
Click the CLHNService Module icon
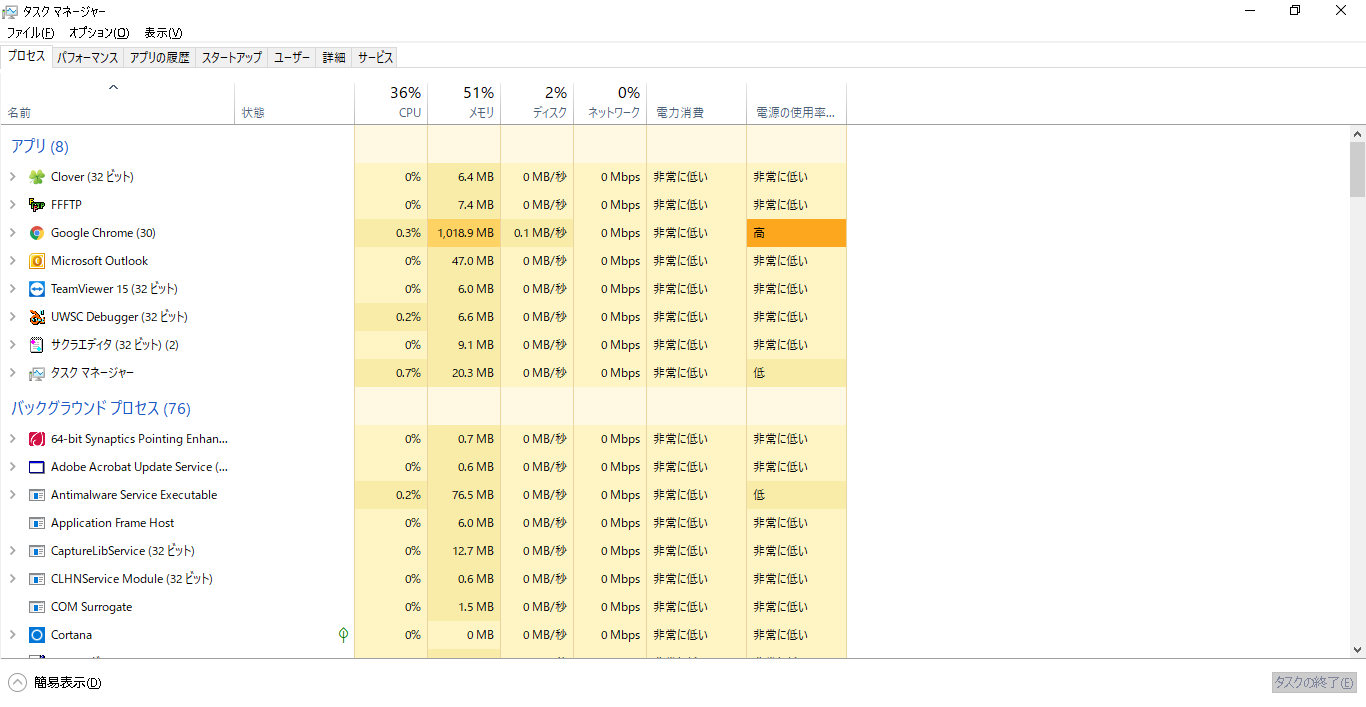click(37, 579)
